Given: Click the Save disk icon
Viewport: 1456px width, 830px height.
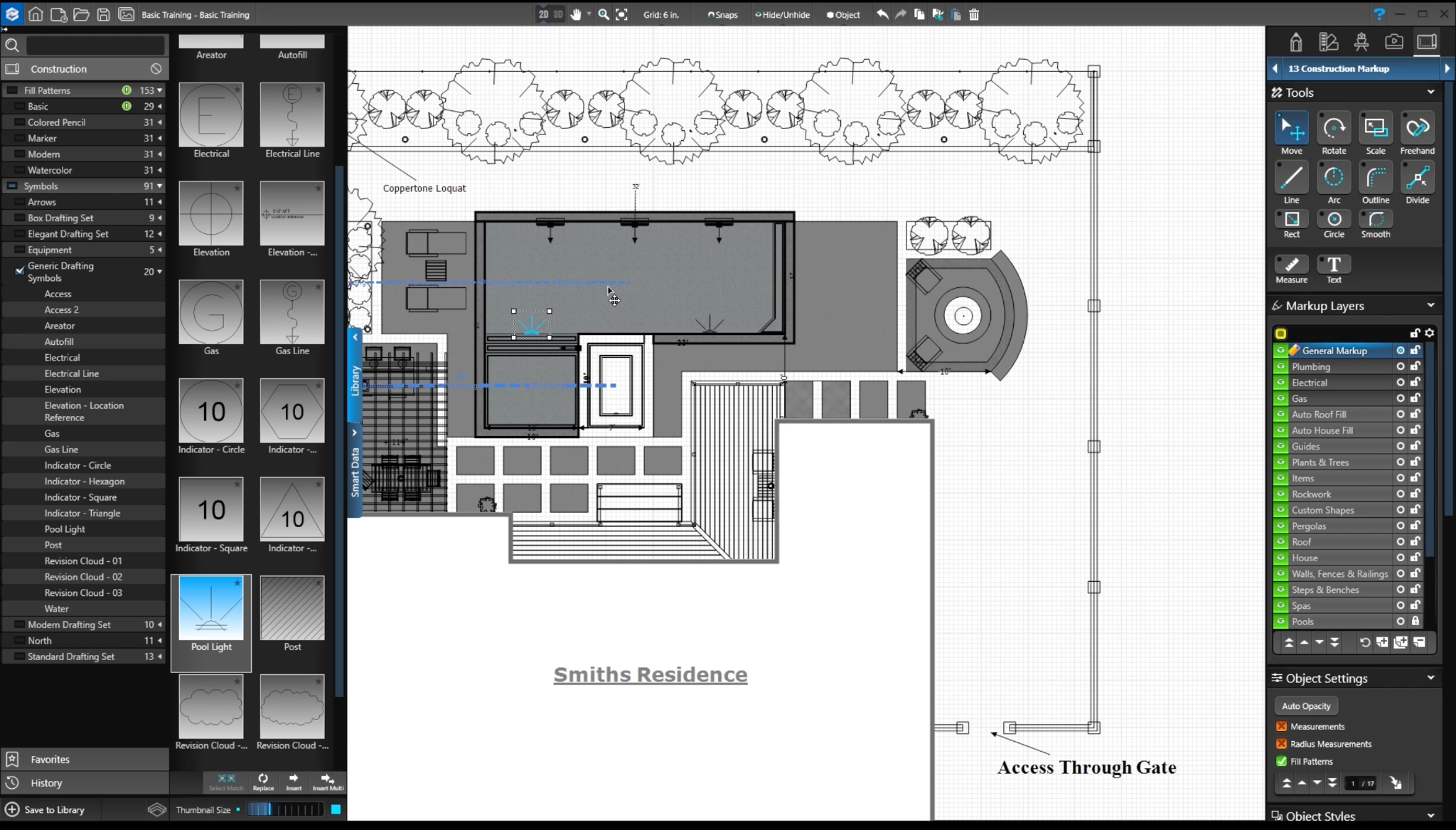Looking at the screenshot, I should [103, 14].
